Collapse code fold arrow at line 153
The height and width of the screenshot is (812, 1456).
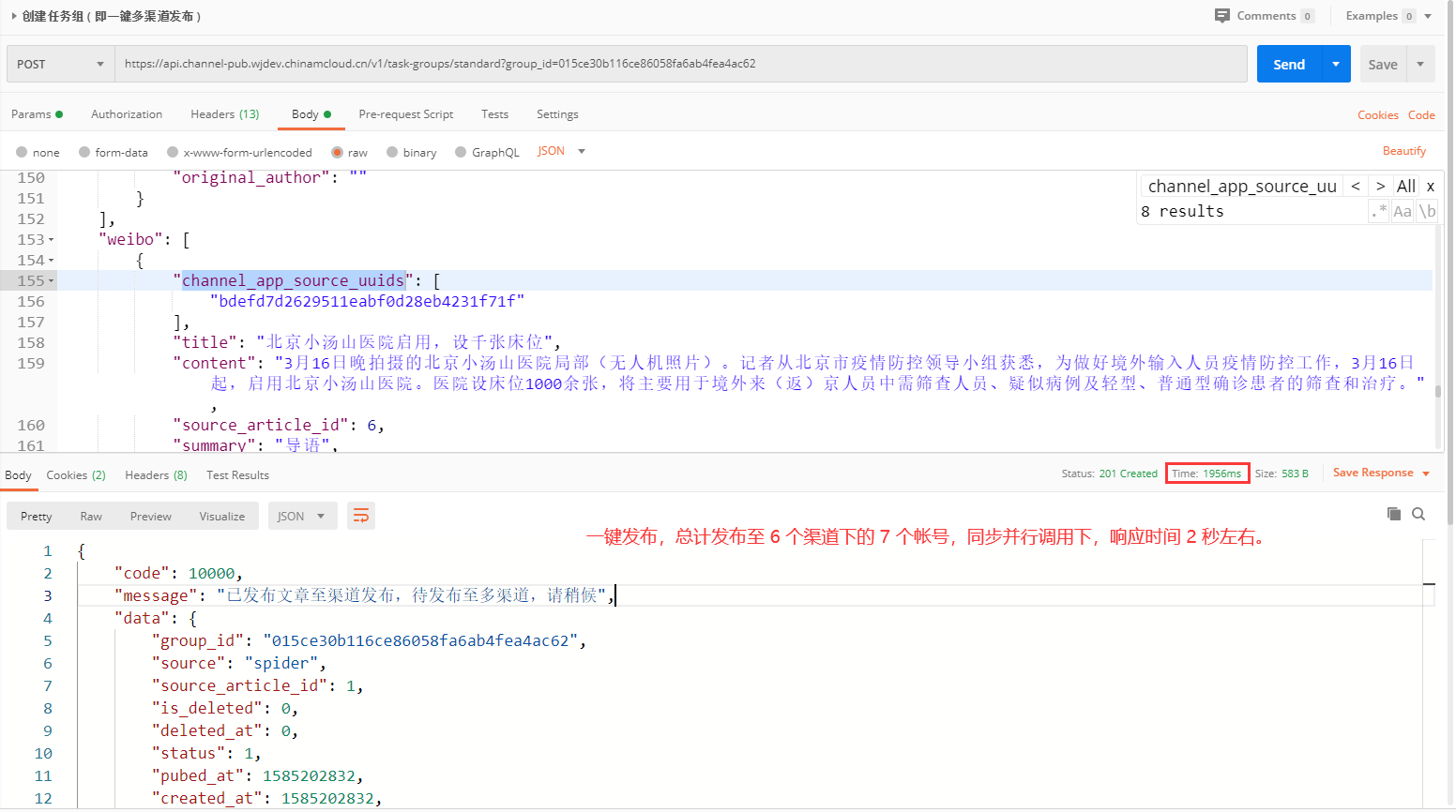pyautogui.click(x=51, y=240)
